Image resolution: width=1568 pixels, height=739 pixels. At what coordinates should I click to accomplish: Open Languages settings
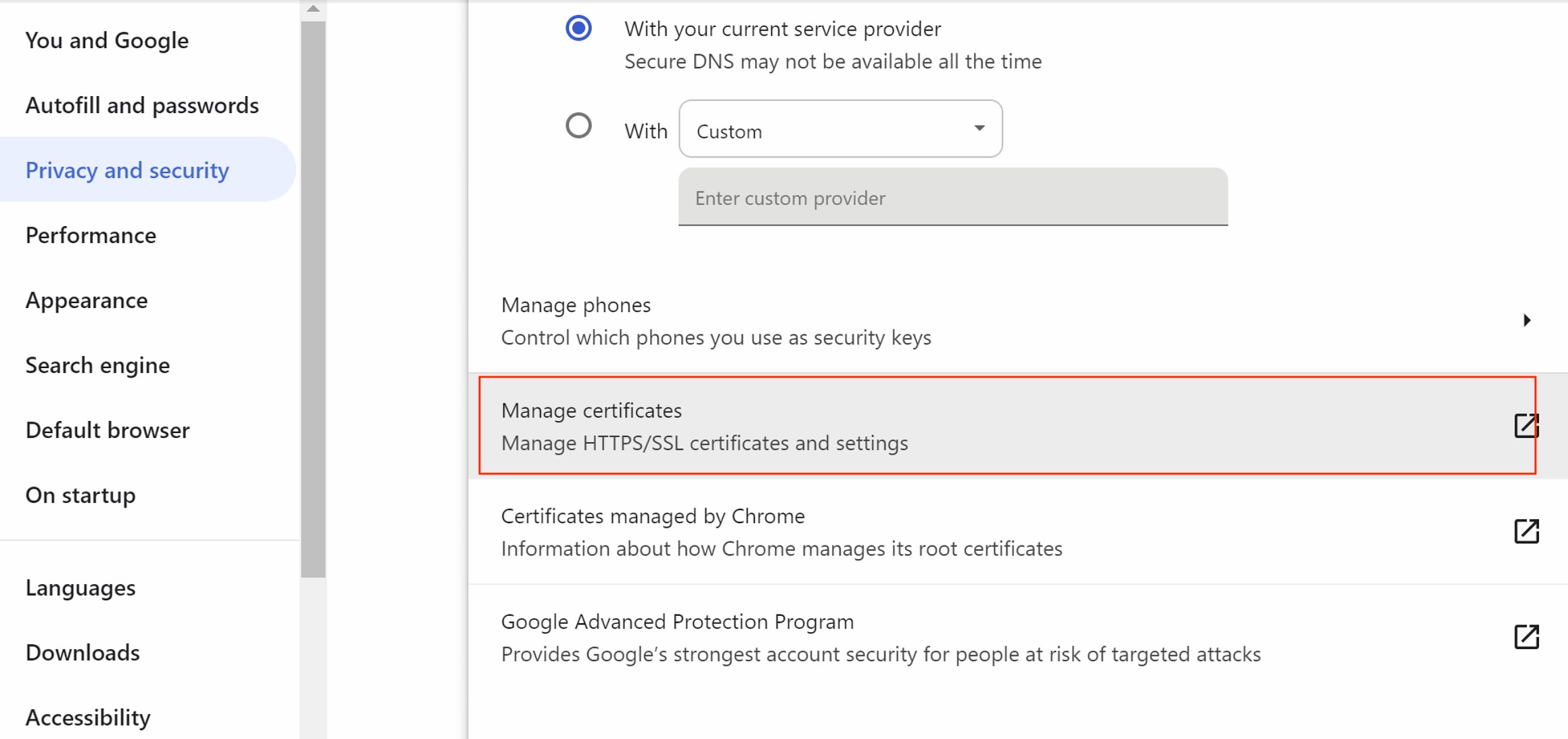[80, 587]
